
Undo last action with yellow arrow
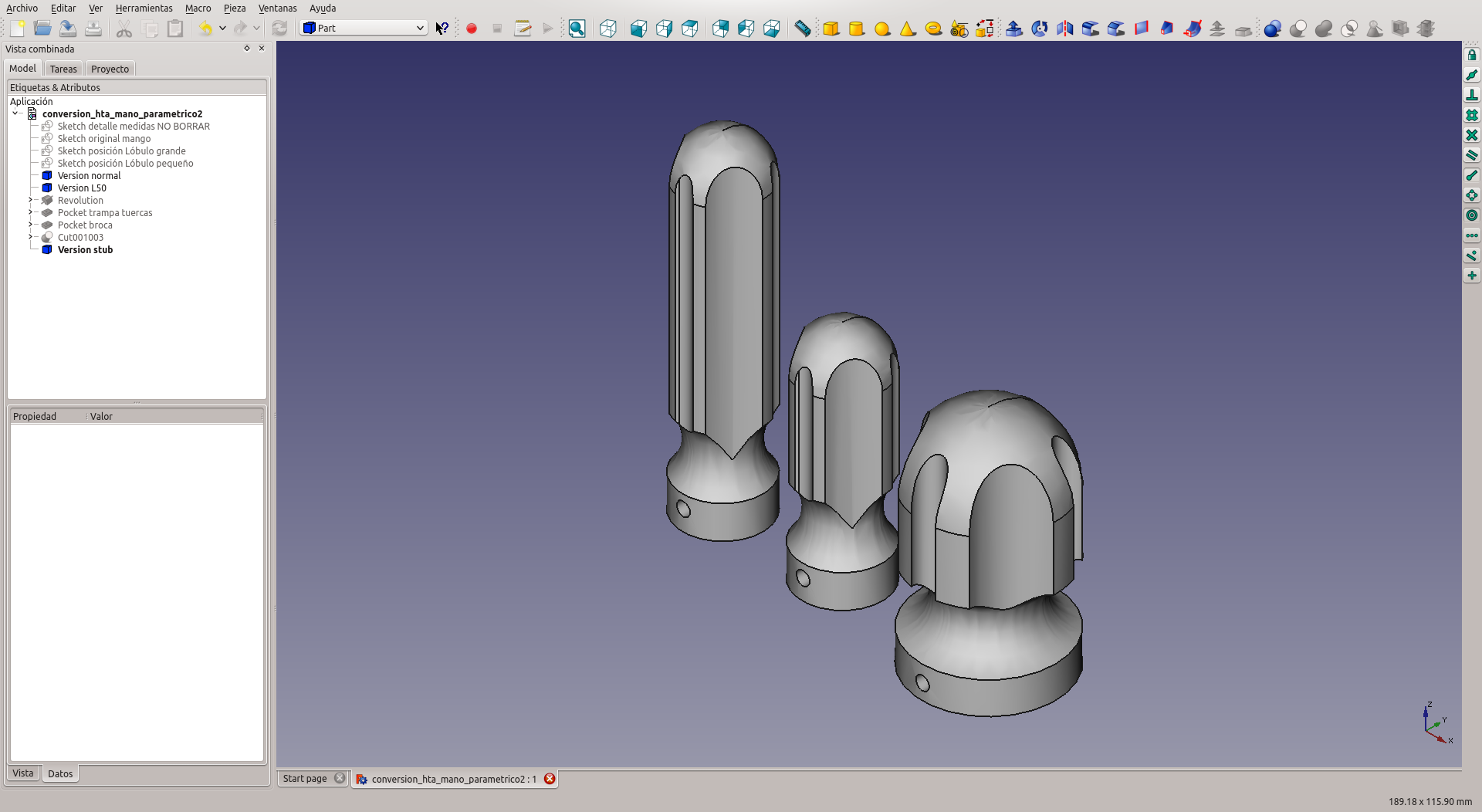pyautogui.click(x=205, y=29)
